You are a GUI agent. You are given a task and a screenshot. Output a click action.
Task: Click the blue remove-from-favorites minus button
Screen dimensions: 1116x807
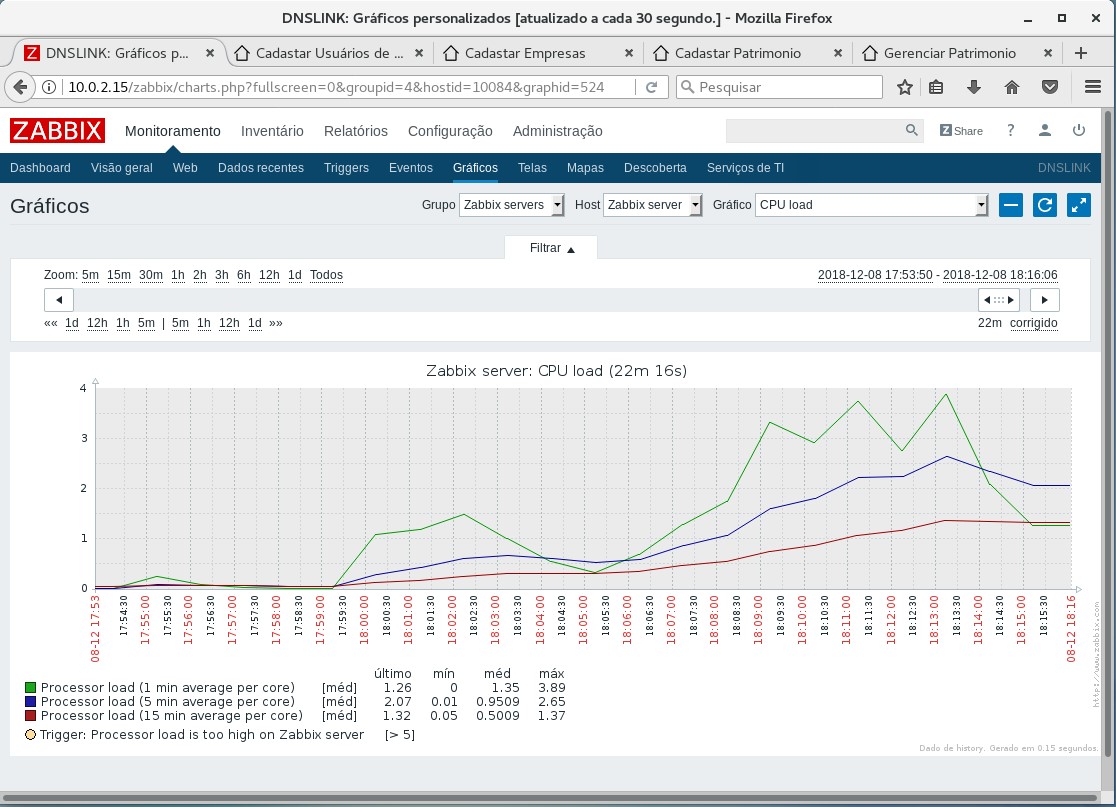1011,205
